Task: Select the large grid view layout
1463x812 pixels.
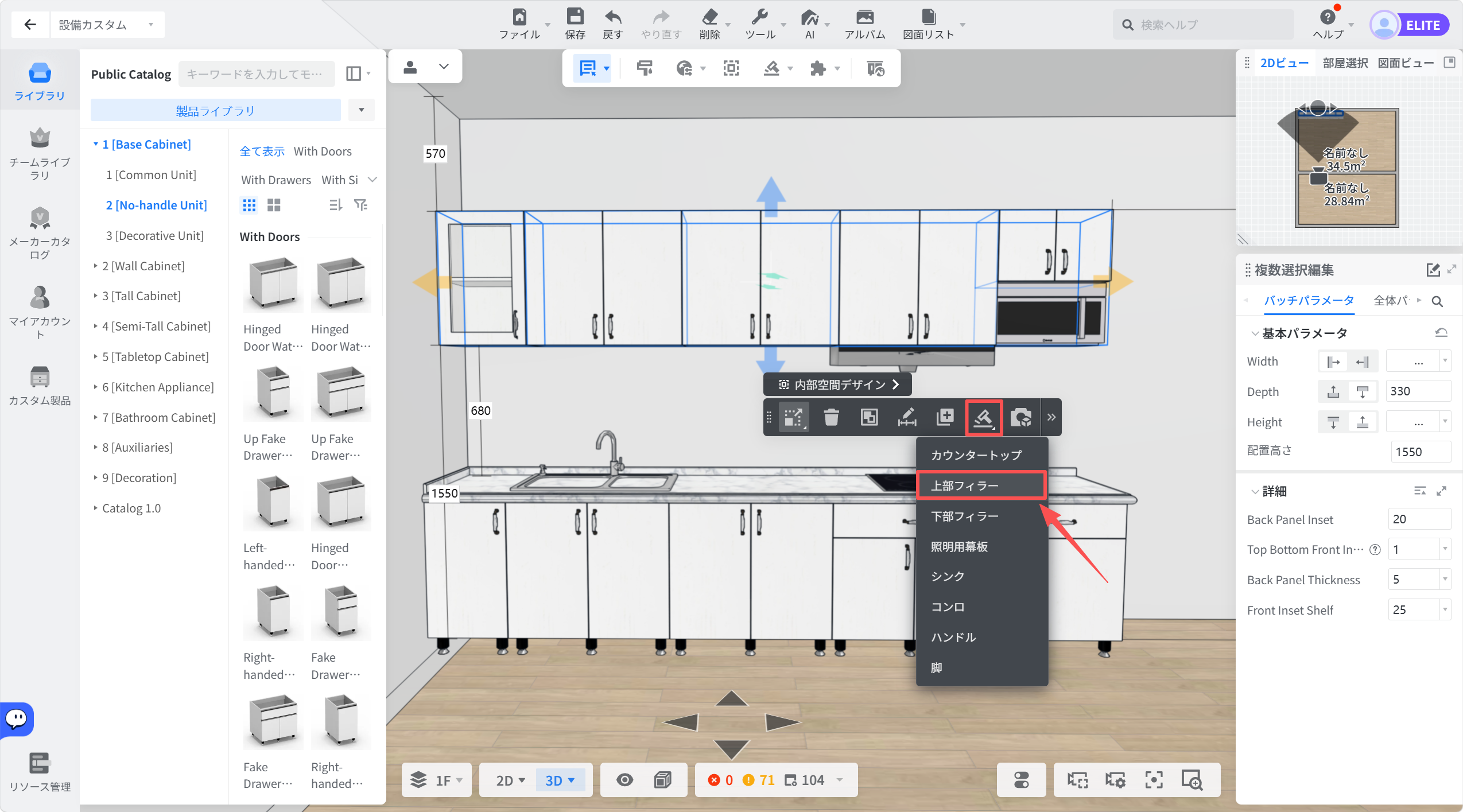Action: pos(274,205)
